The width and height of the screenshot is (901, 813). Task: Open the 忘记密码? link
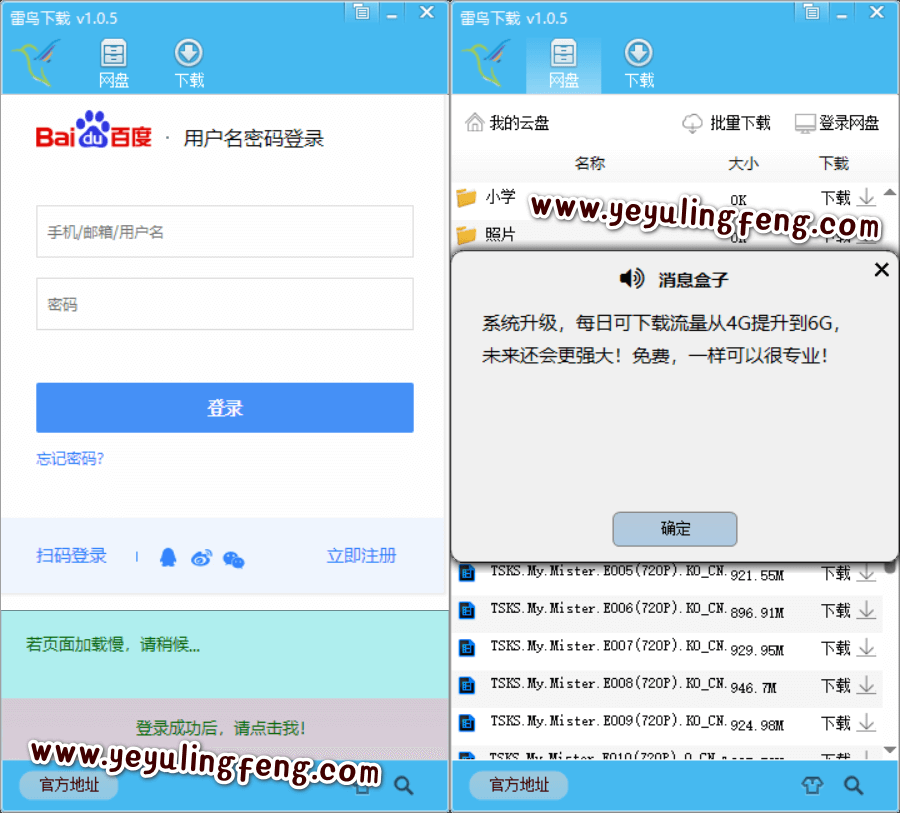pos(70,458)
